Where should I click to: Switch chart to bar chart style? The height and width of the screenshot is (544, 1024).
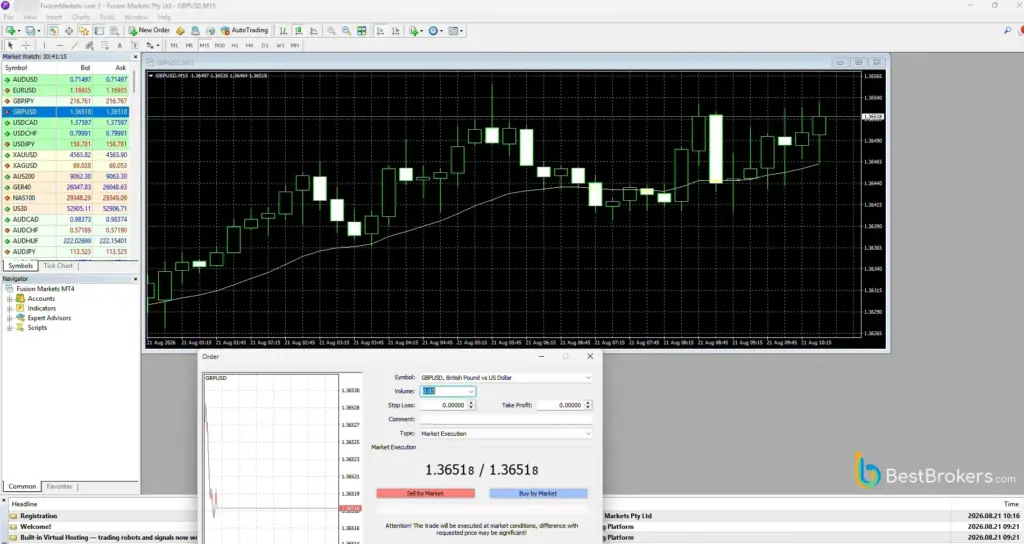(x=283, y=31)
